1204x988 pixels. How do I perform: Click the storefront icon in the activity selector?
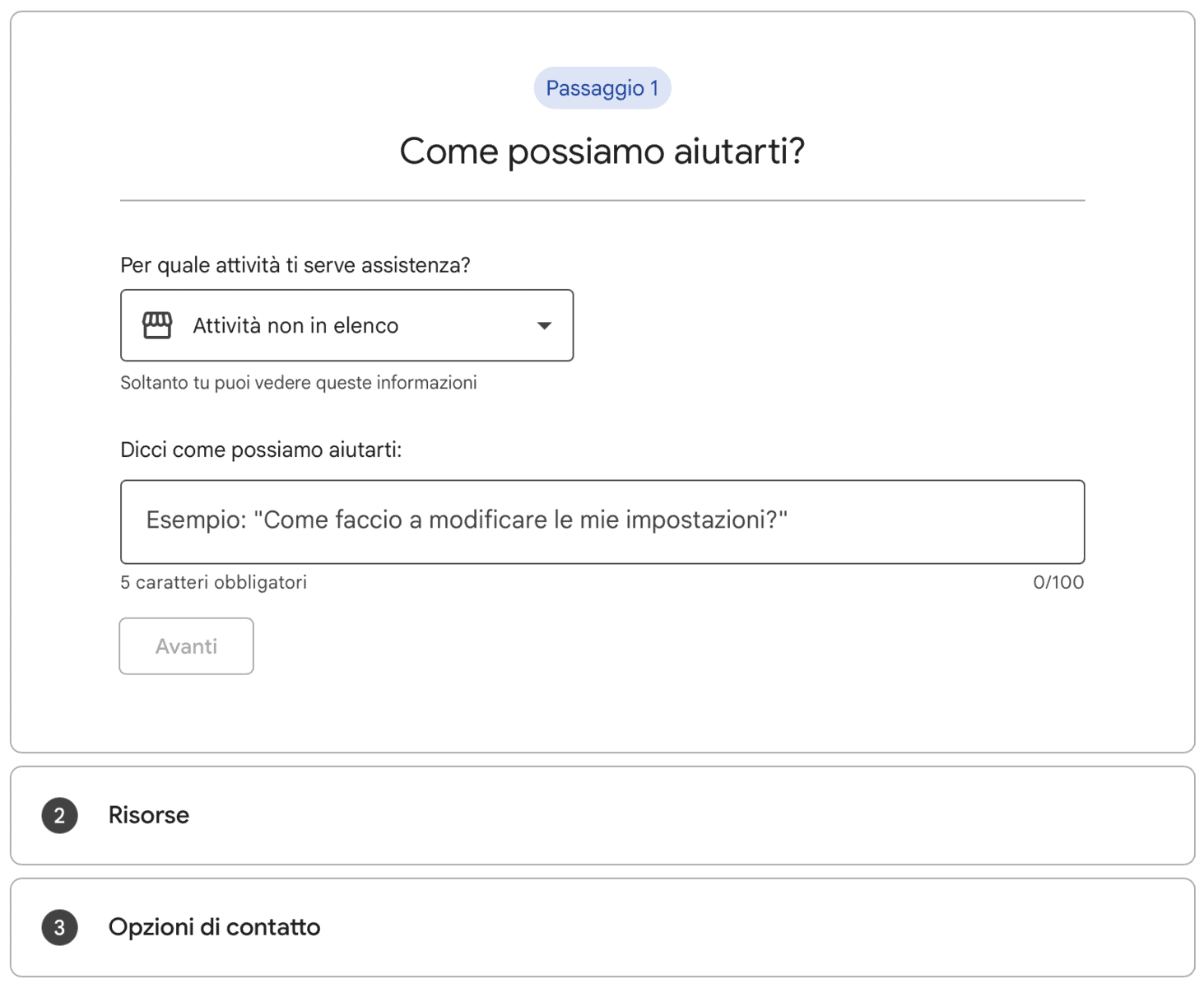(157, 325)
